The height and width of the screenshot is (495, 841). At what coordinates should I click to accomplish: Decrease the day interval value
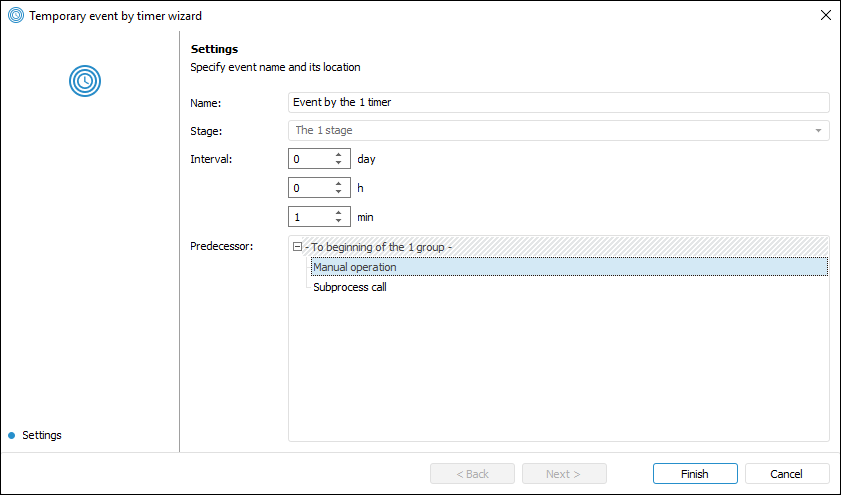coord(339,163)
